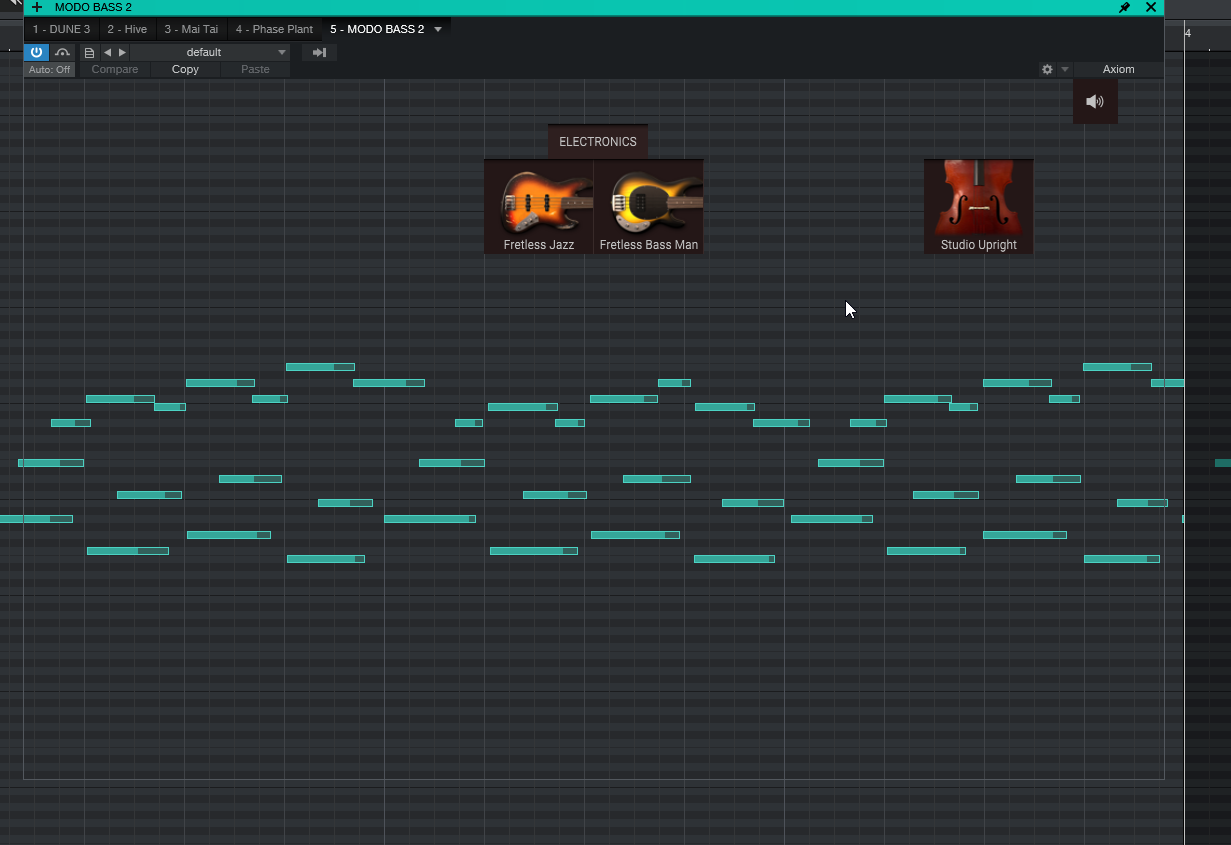This screenshot has width=1231, height=845.
Task: Open the gear settings icon near Axiom
Action: (1047, 70)
